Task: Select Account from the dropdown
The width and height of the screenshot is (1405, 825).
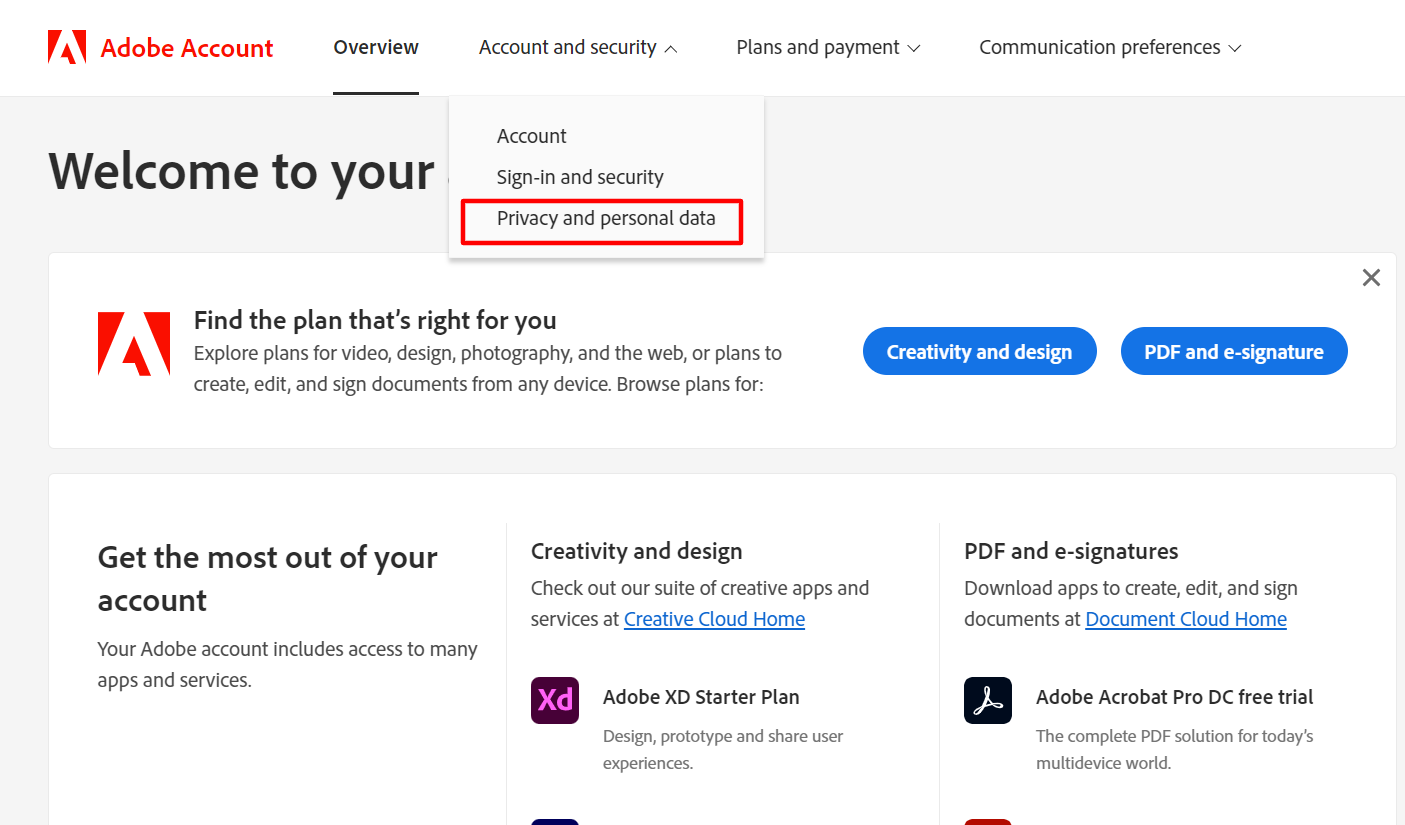Action: point(532,136)
